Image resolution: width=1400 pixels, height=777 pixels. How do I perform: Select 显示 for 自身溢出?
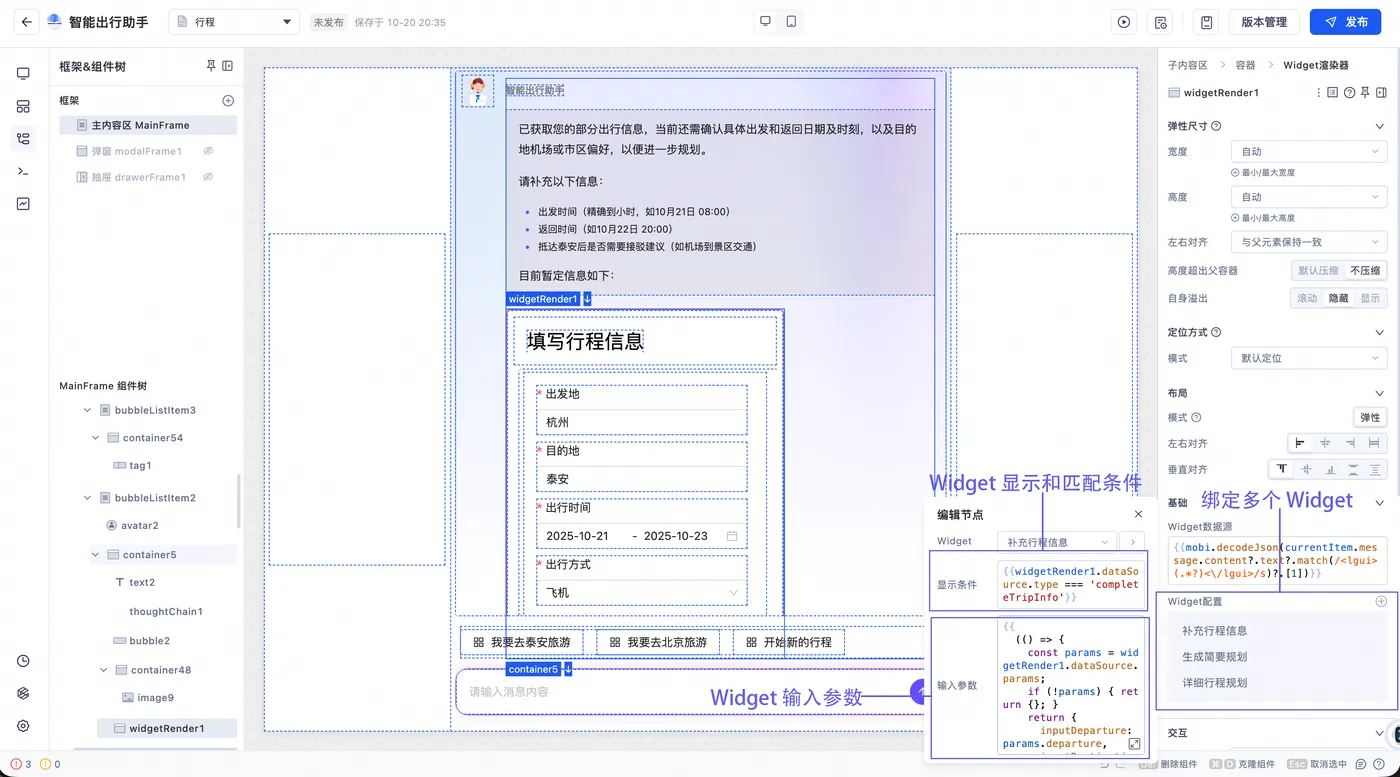coord(1370,298)
